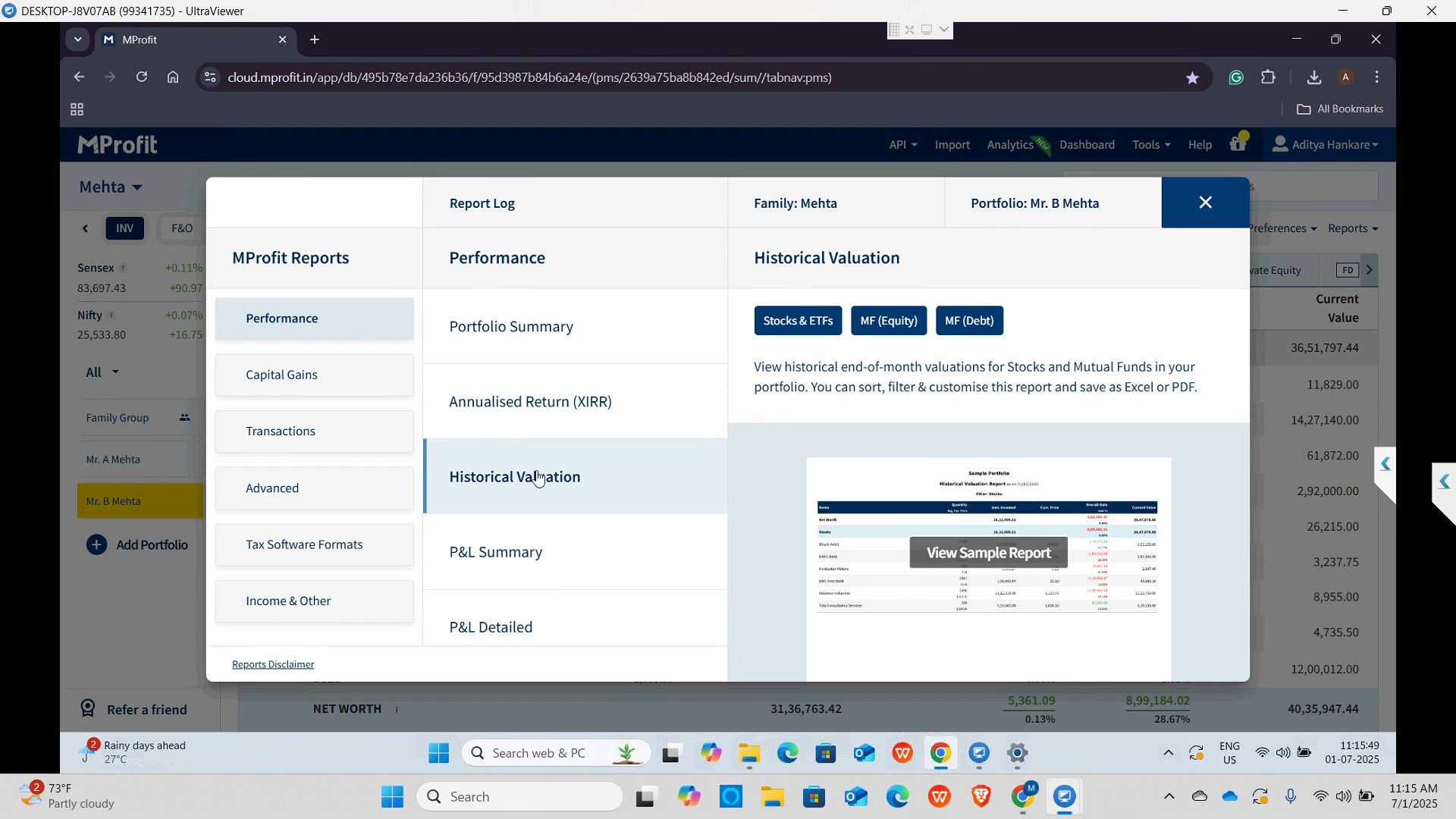Click the Stocks & ETFs button

click(798, 321)
